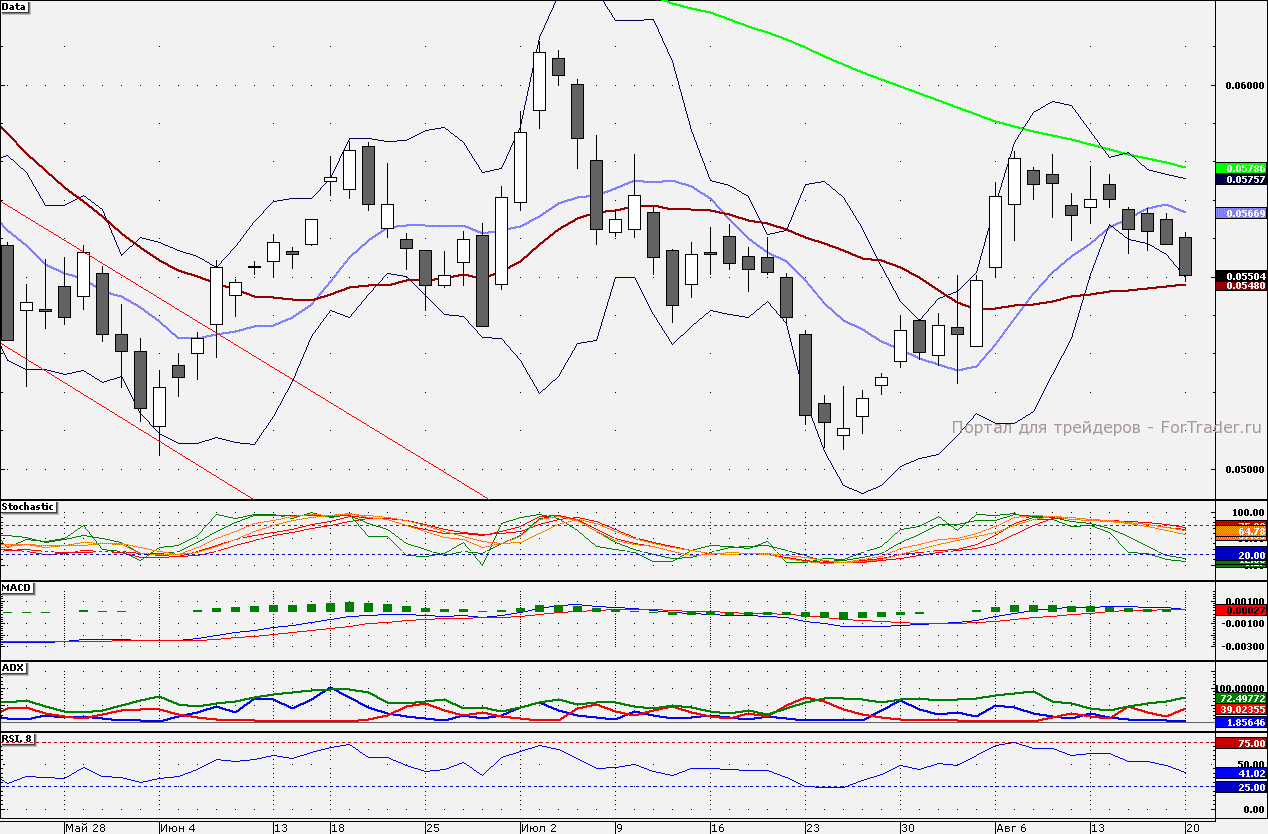The image size is (1268, 834).
Task: Click the dark red 0.05480 price tag
Action: point(1241,285)
